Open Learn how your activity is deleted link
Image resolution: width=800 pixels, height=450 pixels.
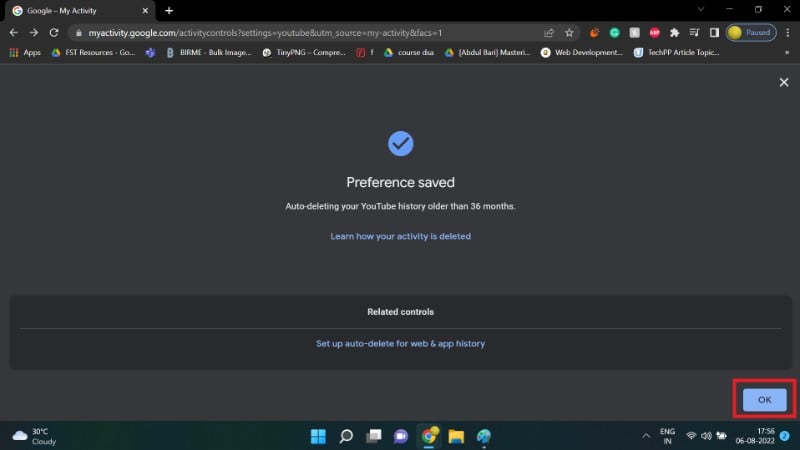tap(401, 236)
